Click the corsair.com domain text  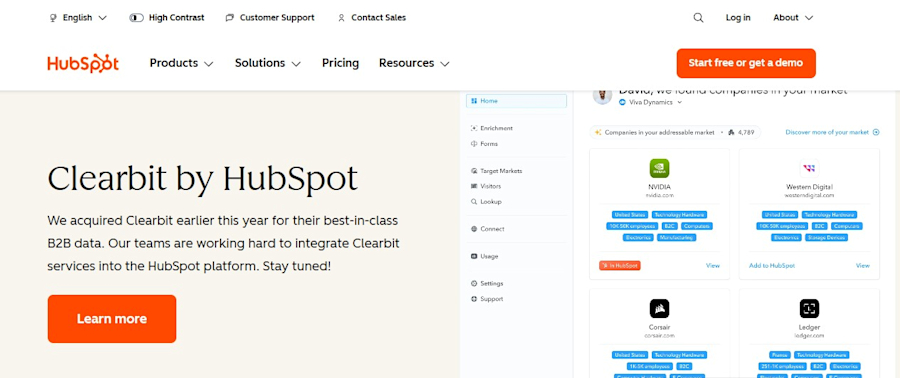(x=659, y=336)
